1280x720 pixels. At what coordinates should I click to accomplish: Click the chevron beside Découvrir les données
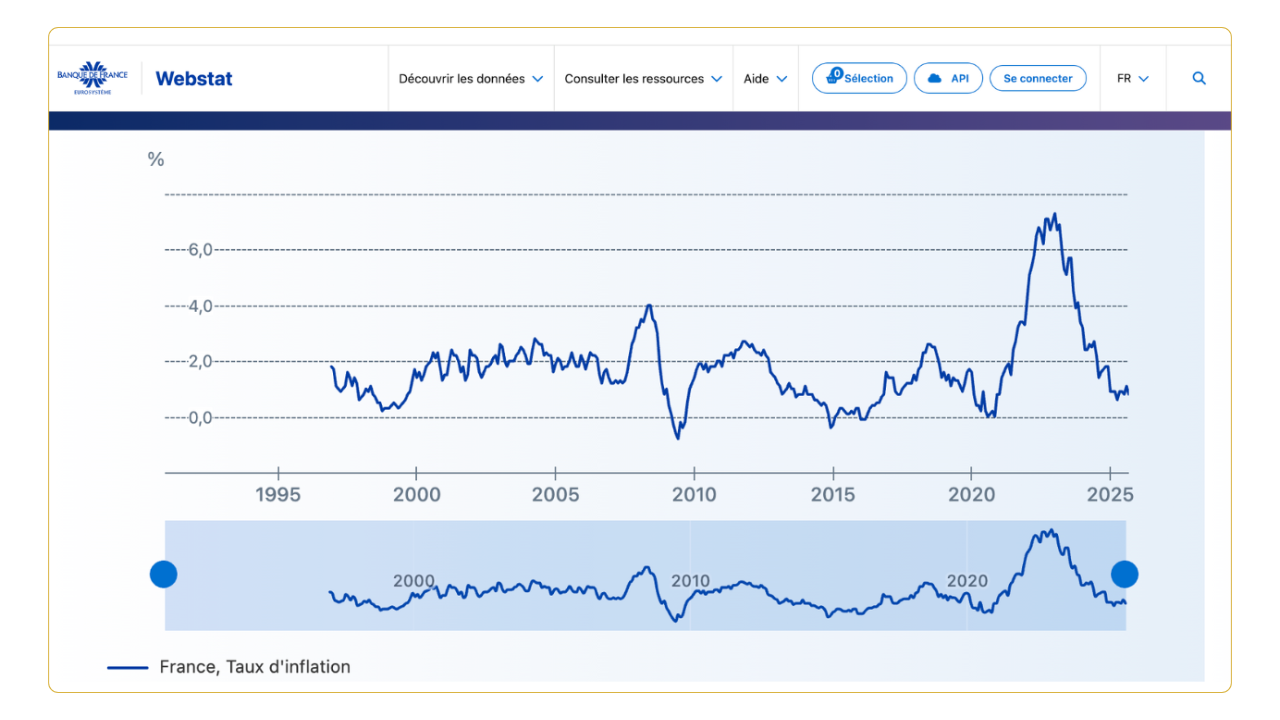coord(538,79)
